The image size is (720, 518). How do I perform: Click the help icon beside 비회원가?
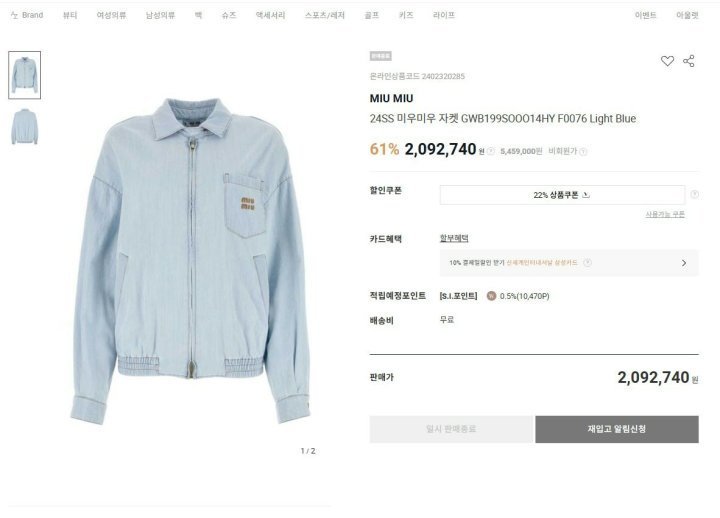coord(583,152)
